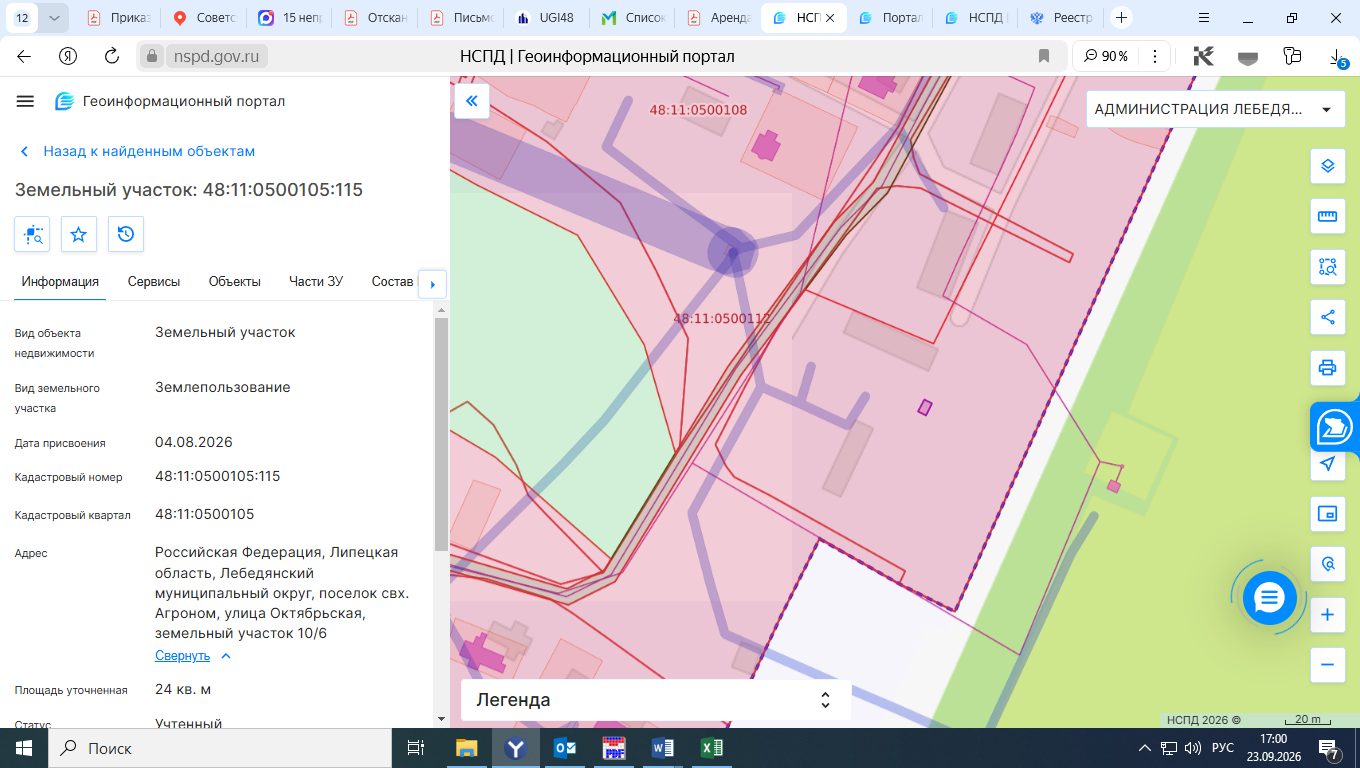Viewport: 1360px width, 768px height.
Task: Collapse the address with the Свернуть link
Action: (x=183, y=656)
